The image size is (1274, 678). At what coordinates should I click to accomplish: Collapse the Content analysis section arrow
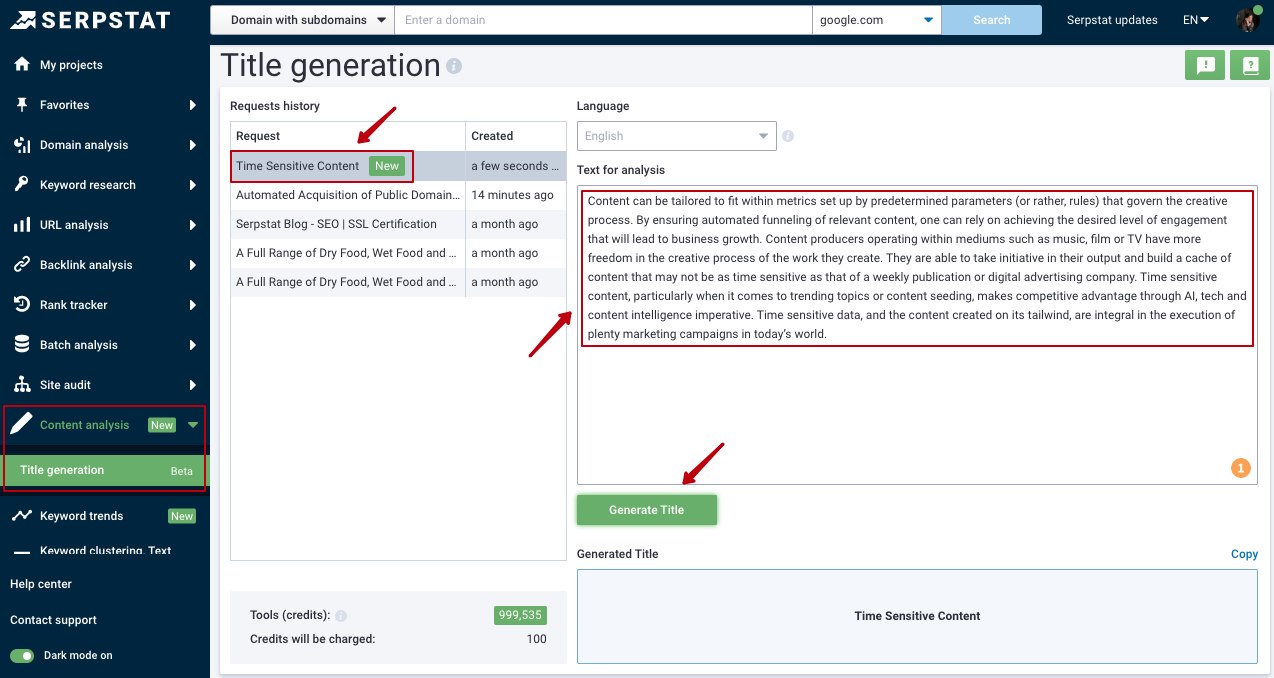[x=193, y=425]
